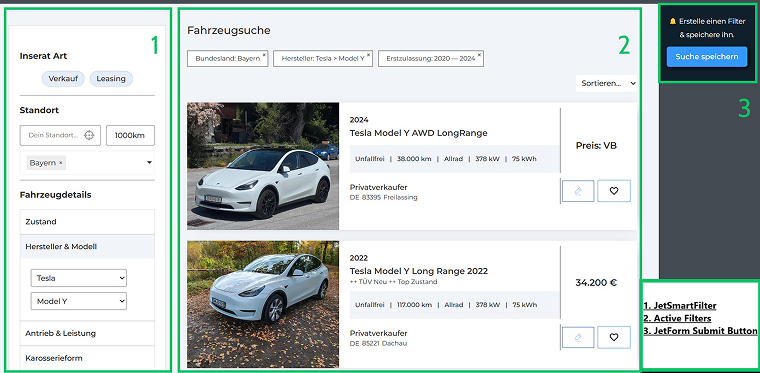Click the bell icon beside Erstelle einen Filter
Viewport: 760px width, 373px height.
pos(672,21)
